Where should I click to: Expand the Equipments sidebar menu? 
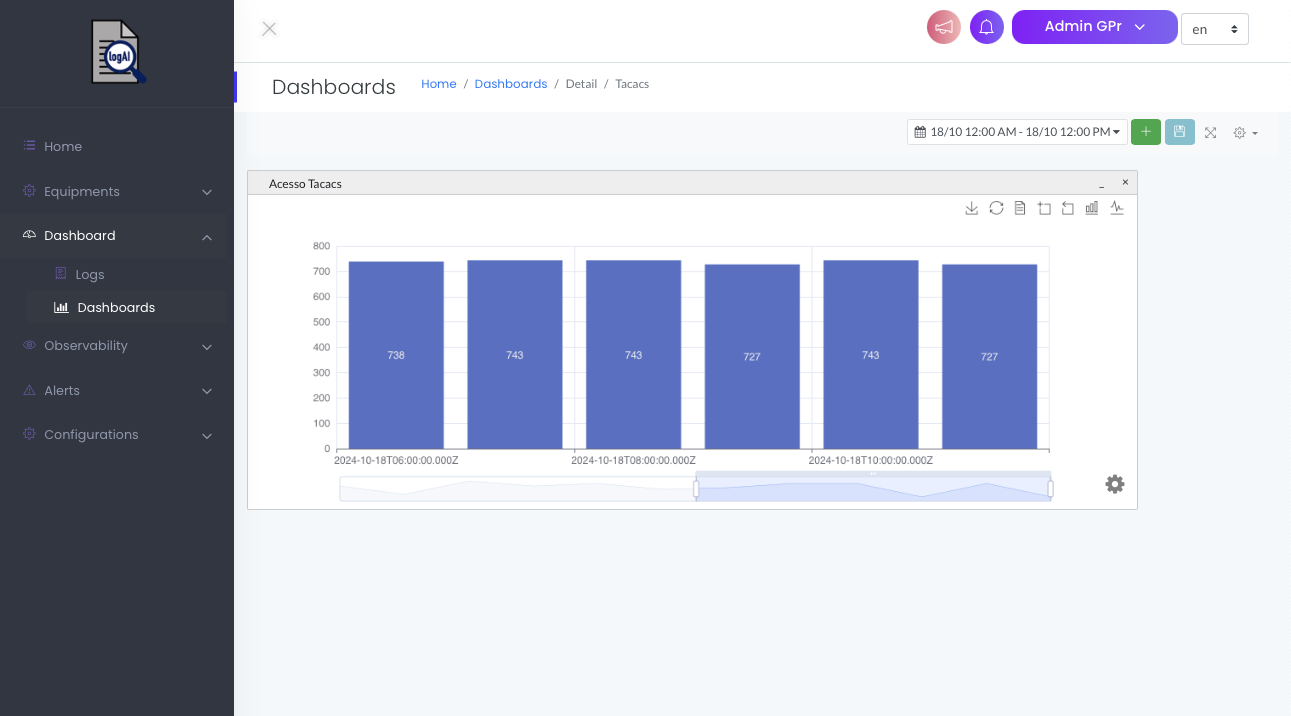click(x=117, y=192)
